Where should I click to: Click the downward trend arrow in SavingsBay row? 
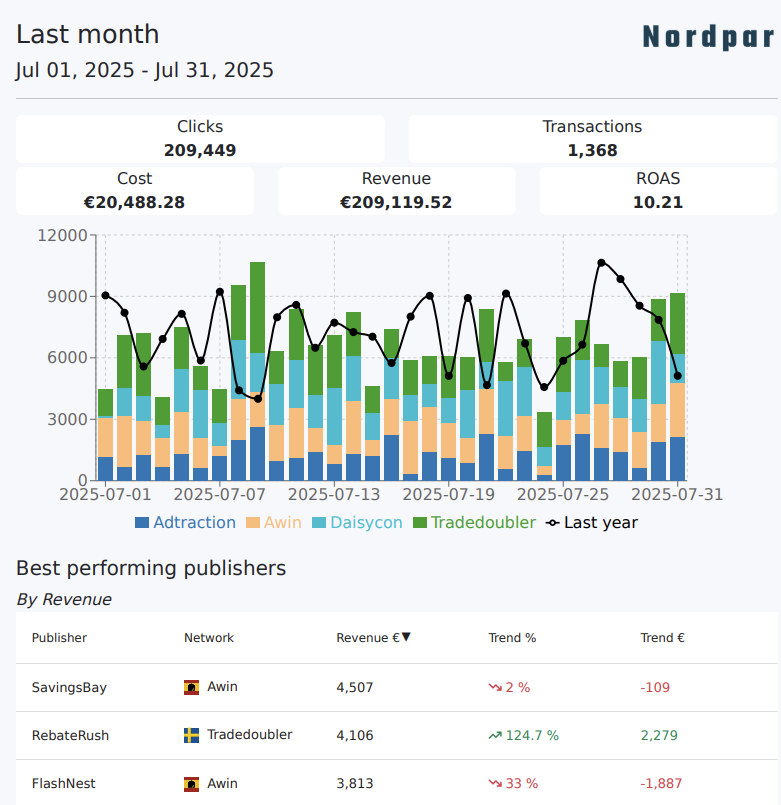tap(495, 687)
